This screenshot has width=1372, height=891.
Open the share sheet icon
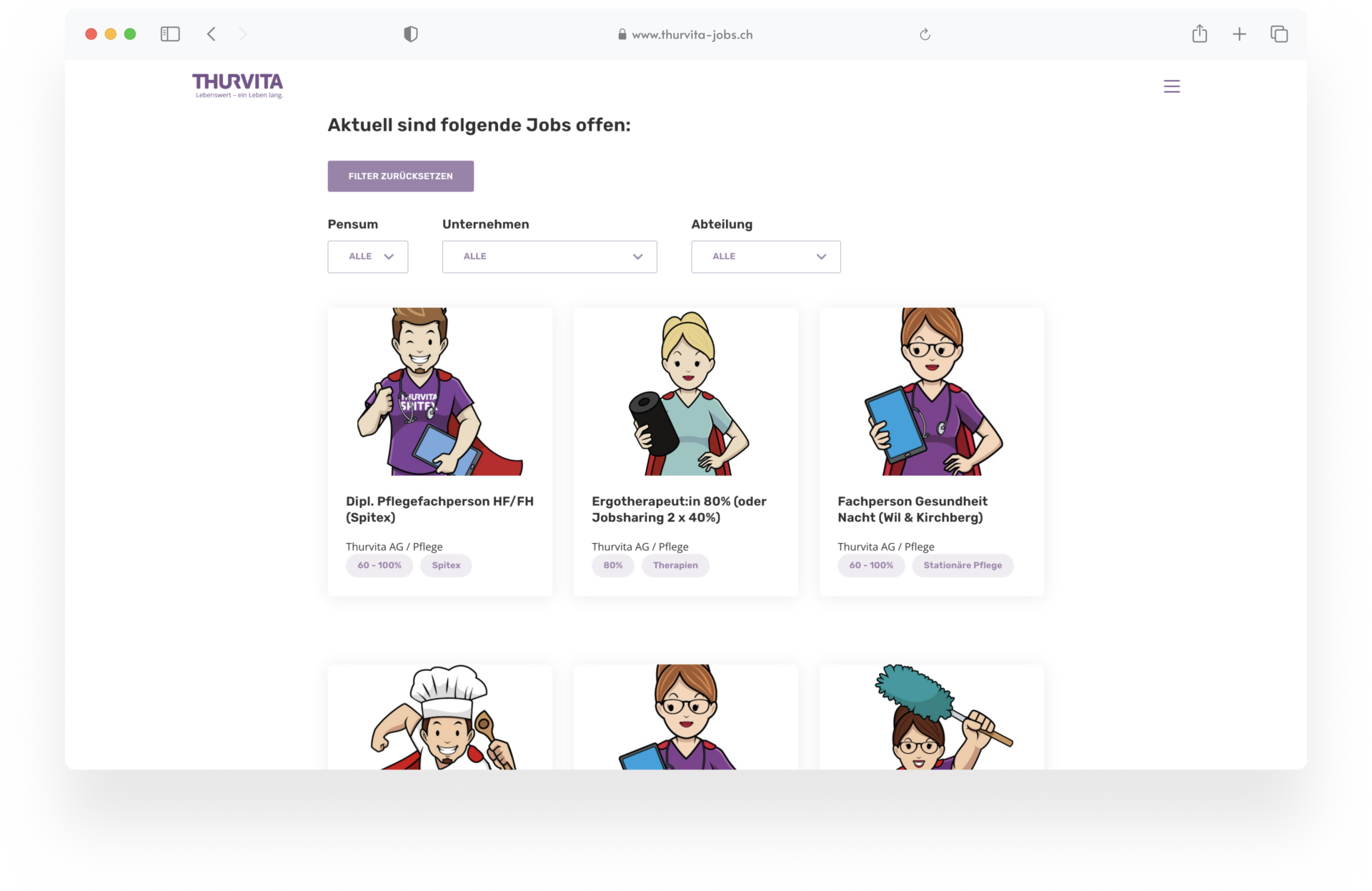(x=1200, y=34)
